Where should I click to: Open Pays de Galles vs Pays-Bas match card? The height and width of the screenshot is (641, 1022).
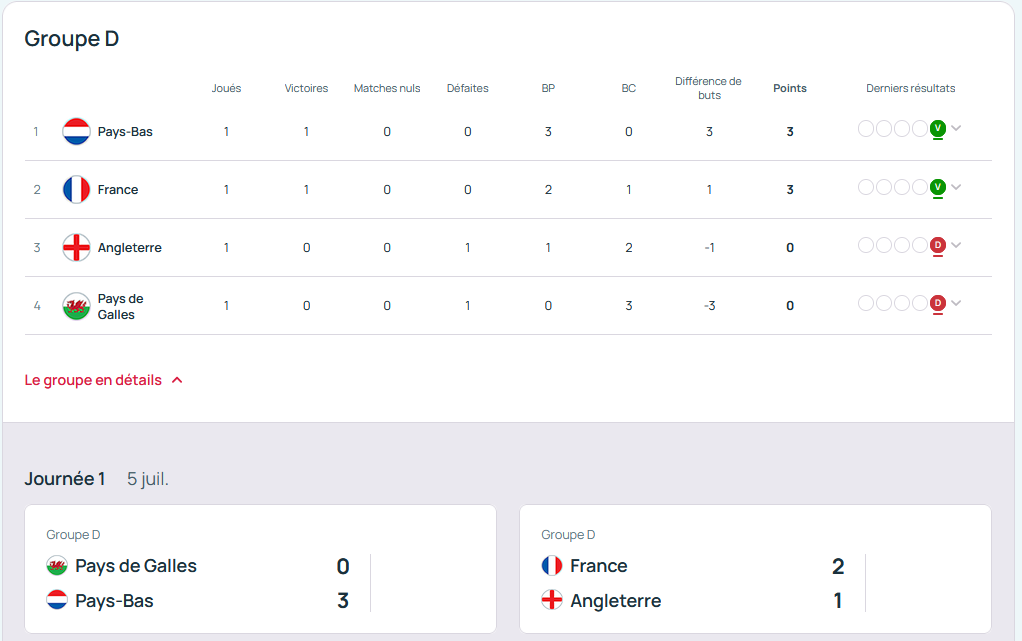pos(260,568)
